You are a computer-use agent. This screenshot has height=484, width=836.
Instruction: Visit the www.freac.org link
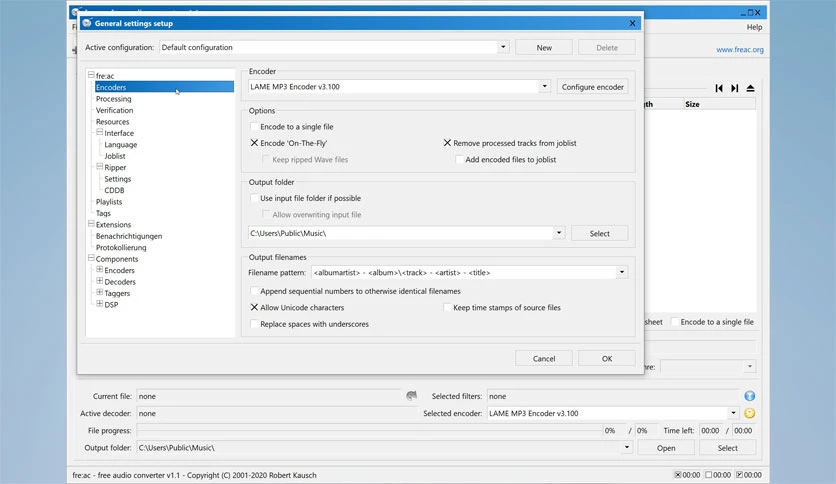tap(739, 50)
